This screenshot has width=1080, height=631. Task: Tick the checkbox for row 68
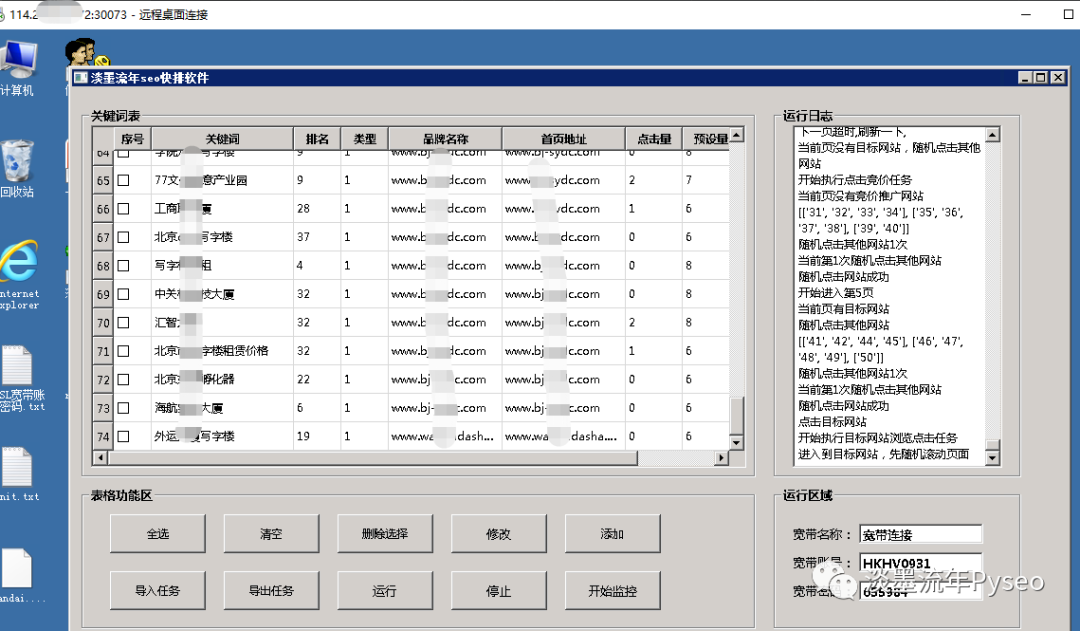point(123,265)
